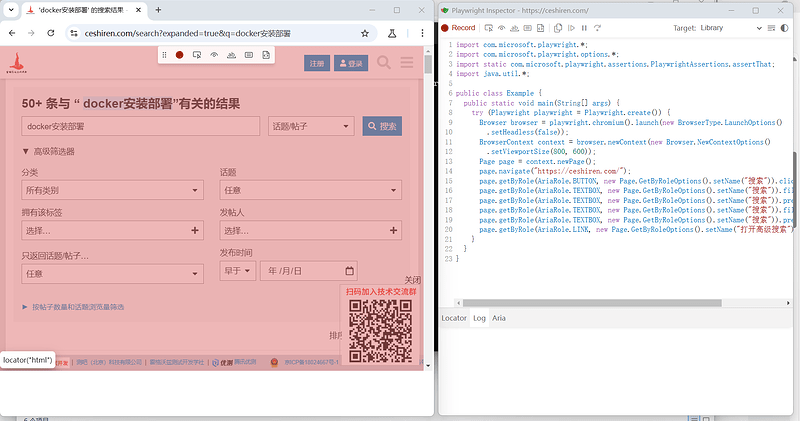Open the 话题 任意 dropdown
The height and width of the screenshot is (421, 800).
click(311, 190)
